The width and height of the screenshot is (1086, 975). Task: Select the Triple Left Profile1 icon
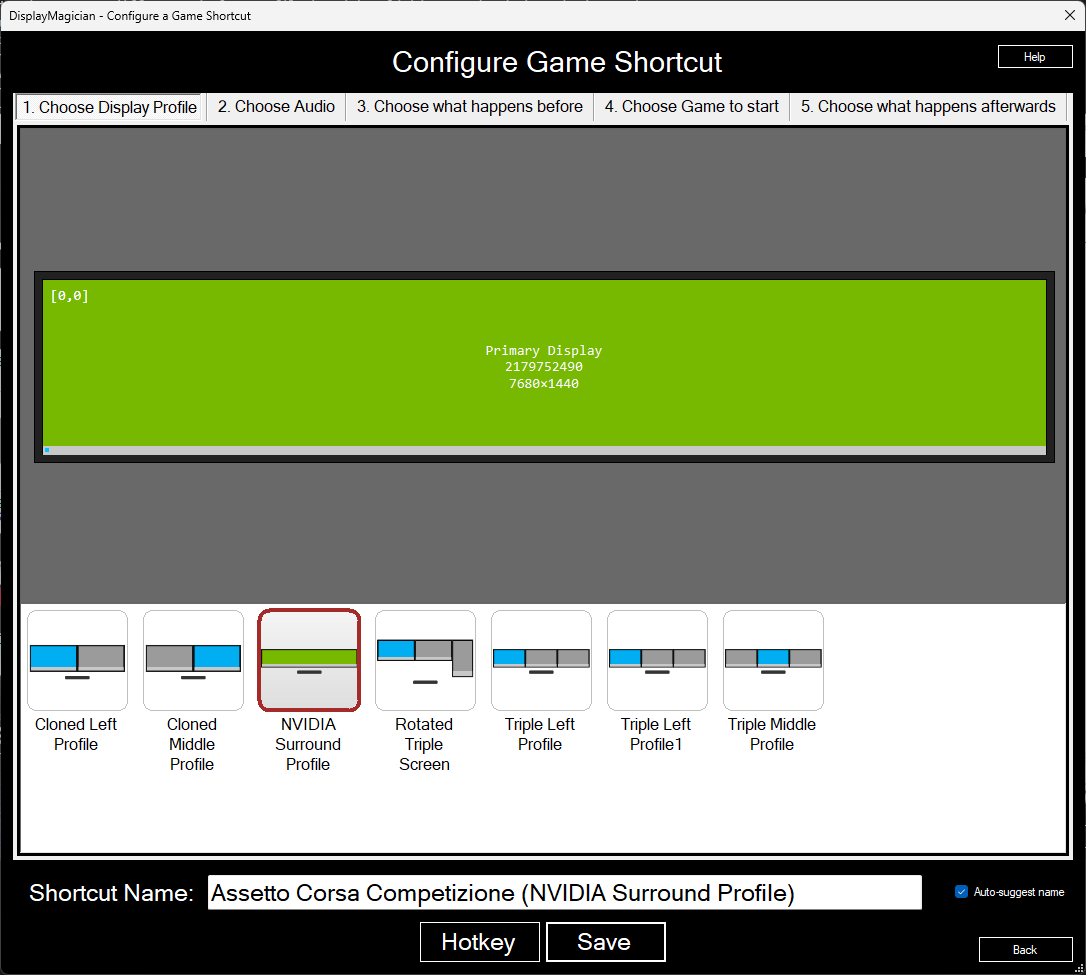[x=657, y=660]
